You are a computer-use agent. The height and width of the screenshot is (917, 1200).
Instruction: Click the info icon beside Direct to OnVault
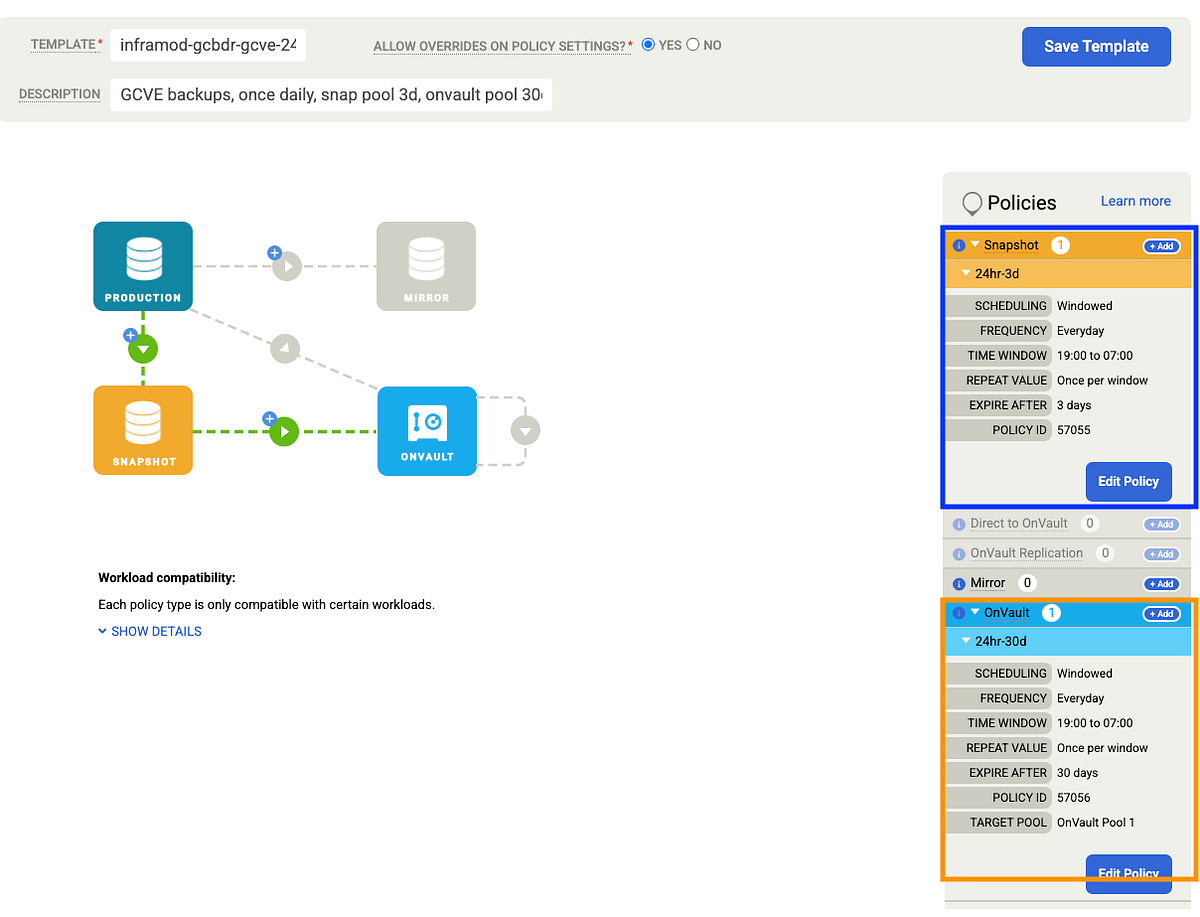coord(958,523)
